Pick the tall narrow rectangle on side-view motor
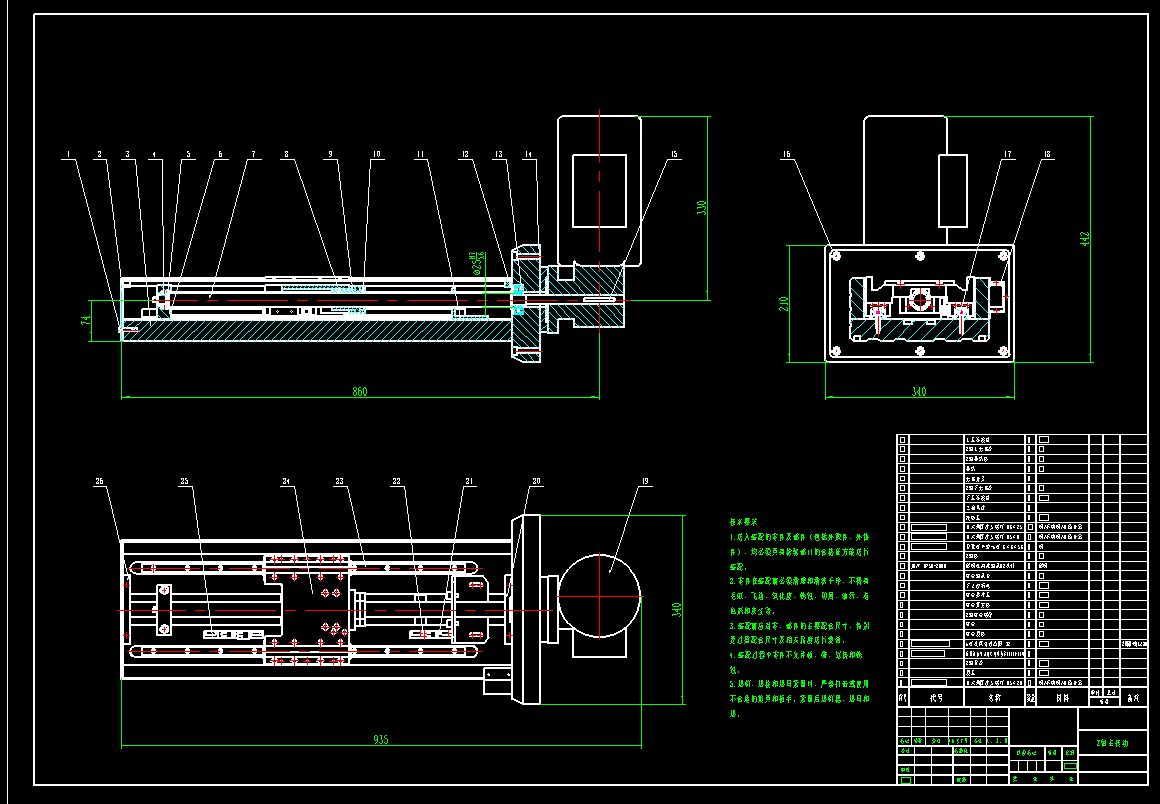This screenshot has width=1160, height=804. (953, 190)
